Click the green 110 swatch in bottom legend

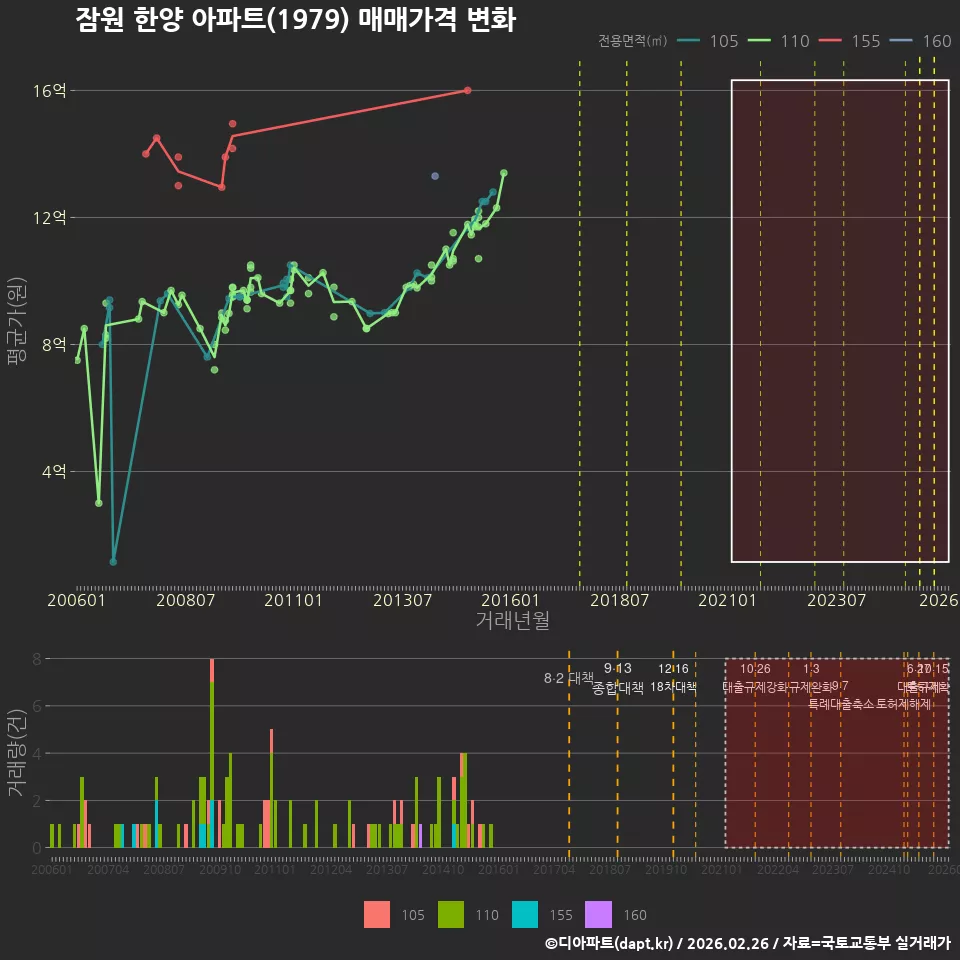point(451,915)
